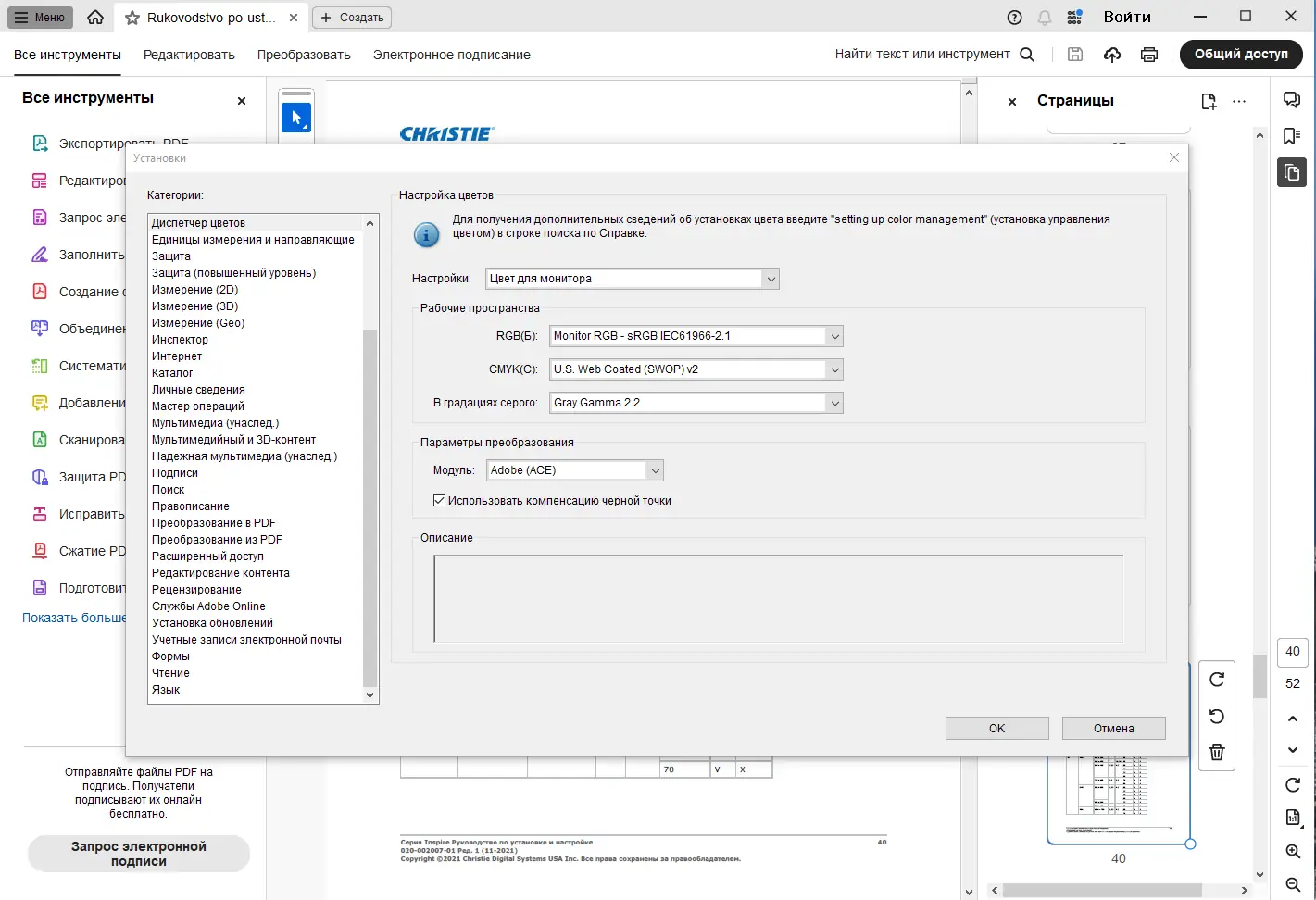The height and width of the screenshot is (900, 1316).
Task: Click Войти to sign in
Action: click(x=1127, y=18)
